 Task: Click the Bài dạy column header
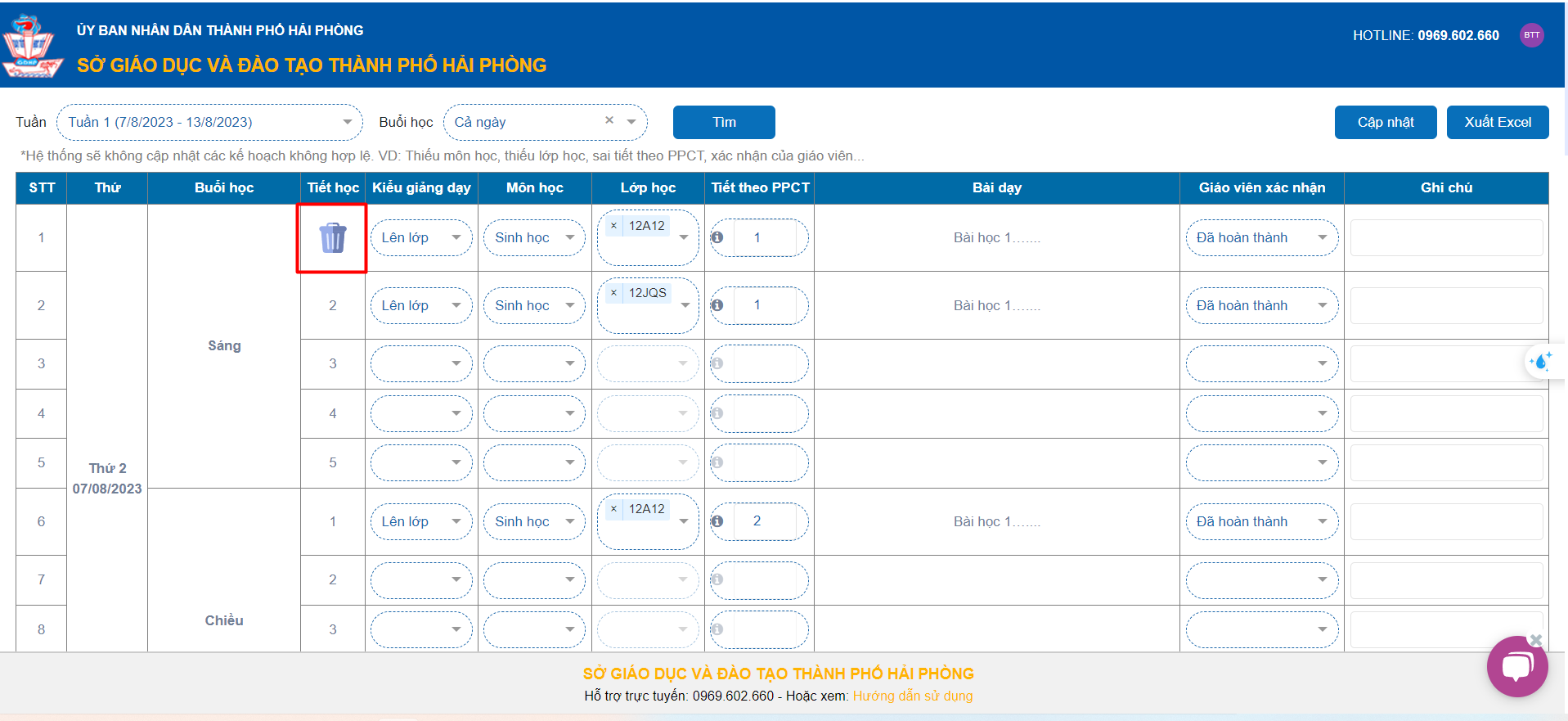[996, 187]
